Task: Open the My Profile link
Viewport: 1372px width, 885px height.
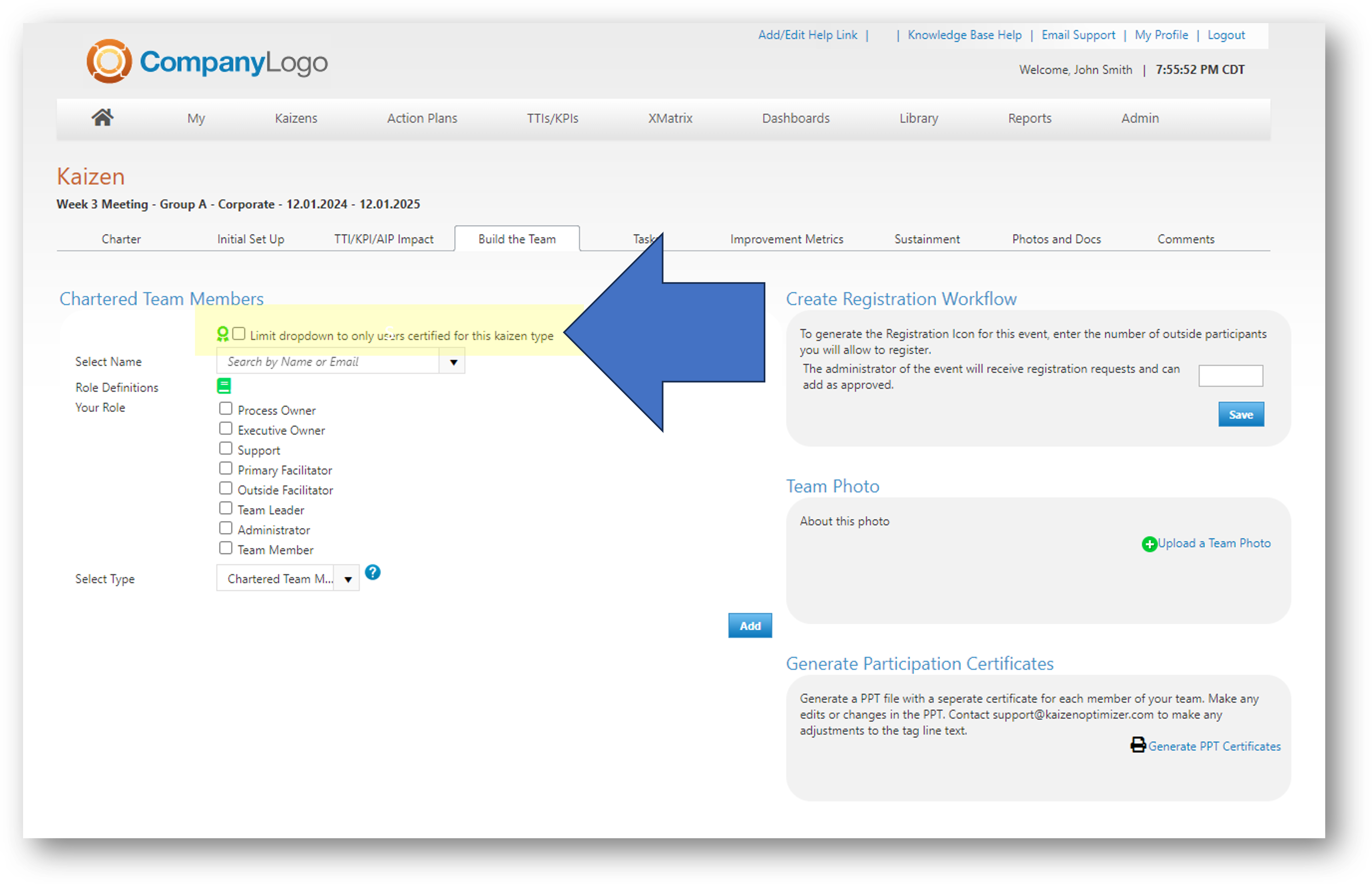Action: (x=1161, y=35)
